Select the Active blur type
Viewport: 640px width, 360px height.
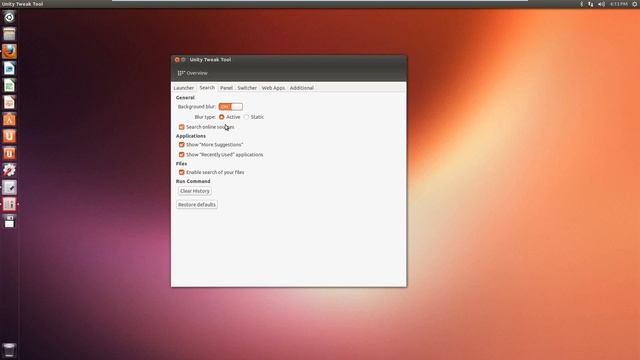(x=222, y=117)
